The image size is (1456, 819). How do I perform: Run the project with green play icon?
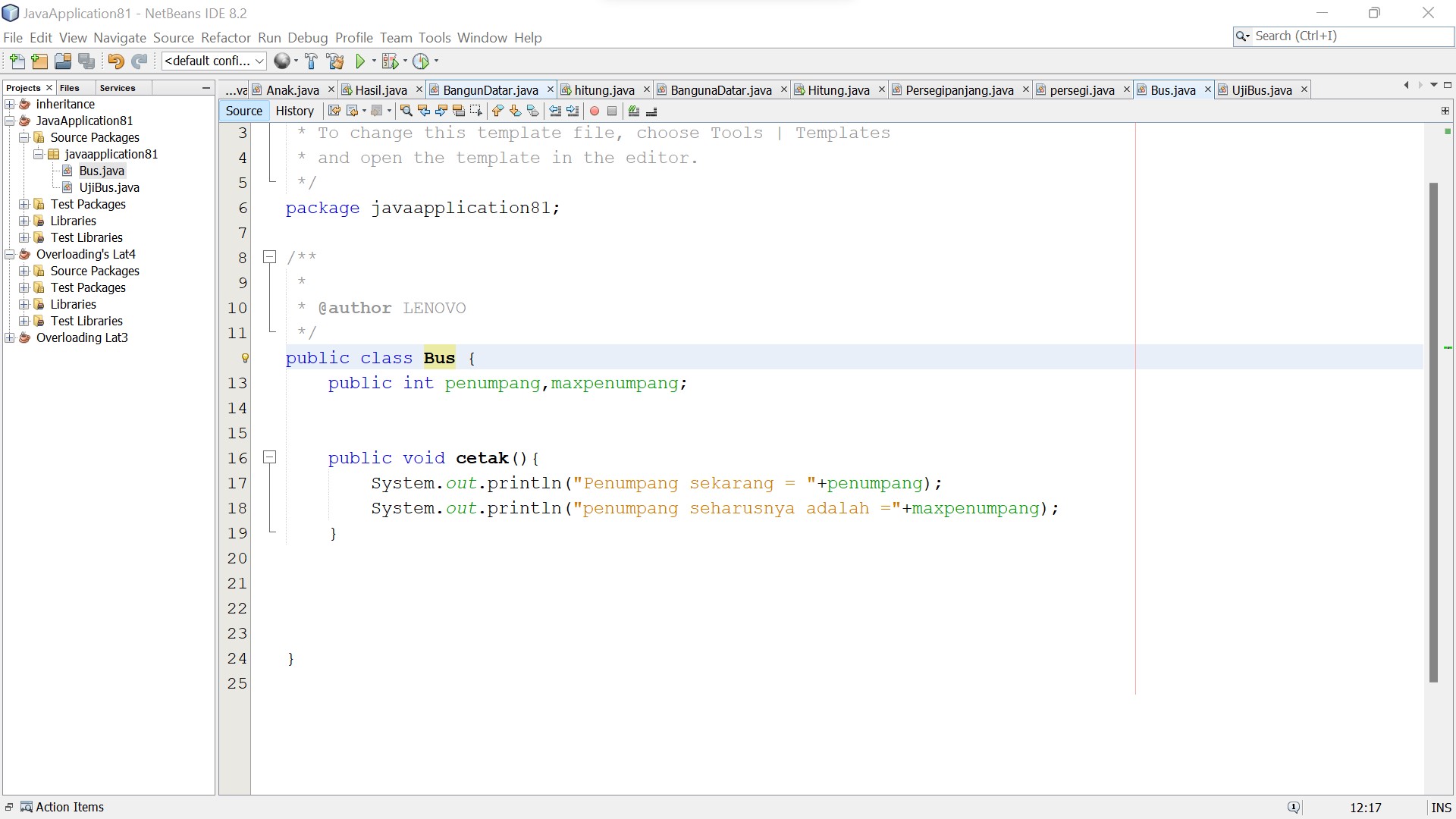361,61
